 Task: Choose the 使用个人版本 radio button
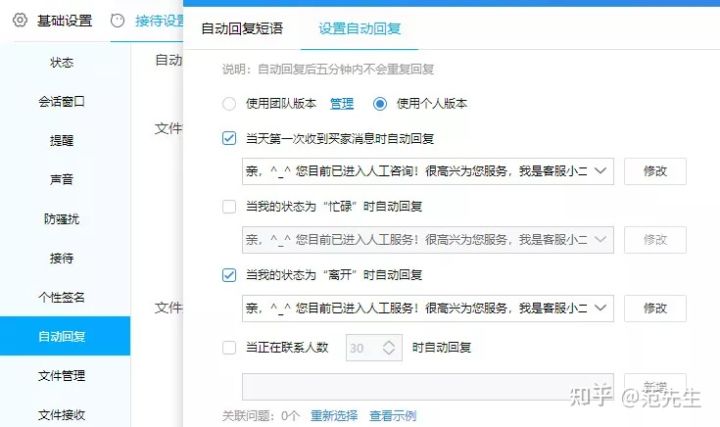point(380,104)
